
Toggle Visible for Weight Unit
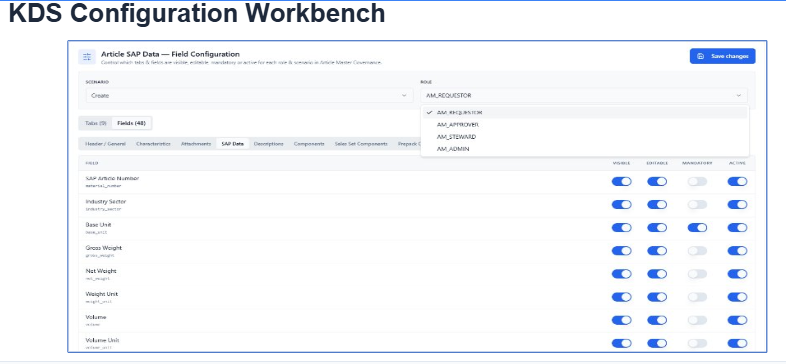[622, 297]
